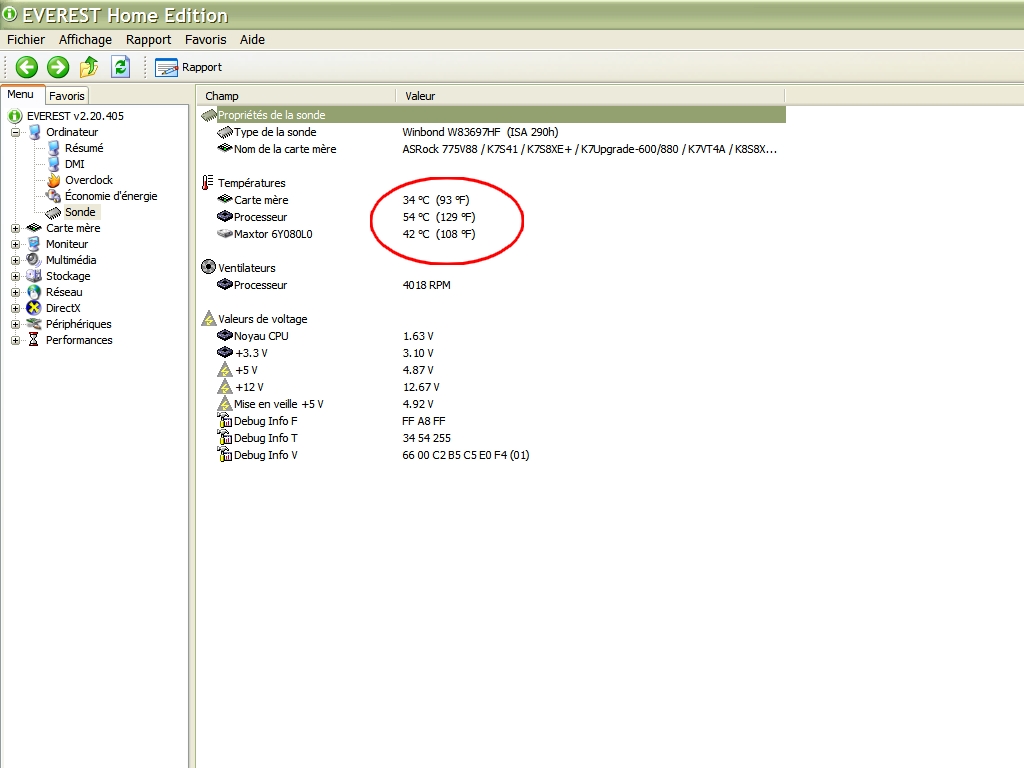The width and height of the screenshot is (1024, 768).
Task: Select Économie d'énergie in the tree
Action: coord(111,196)
